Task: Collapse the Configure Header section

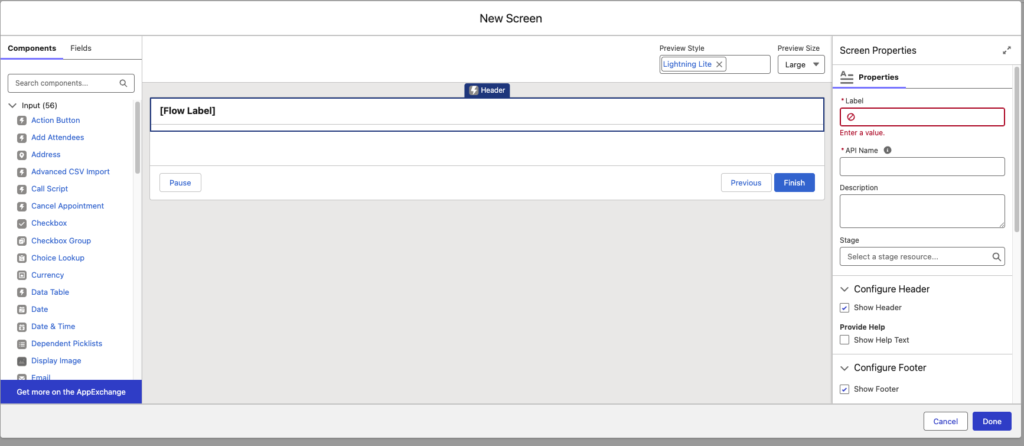Action: (844, 289)
